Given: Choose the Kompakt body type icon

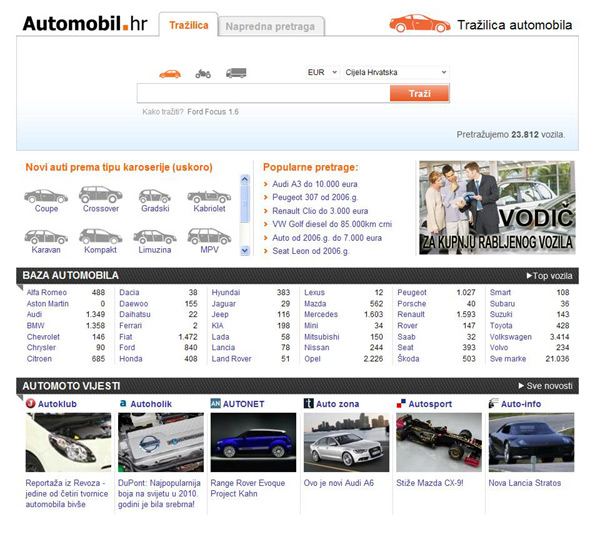Looking at the screenshot, I should point(100,236).
